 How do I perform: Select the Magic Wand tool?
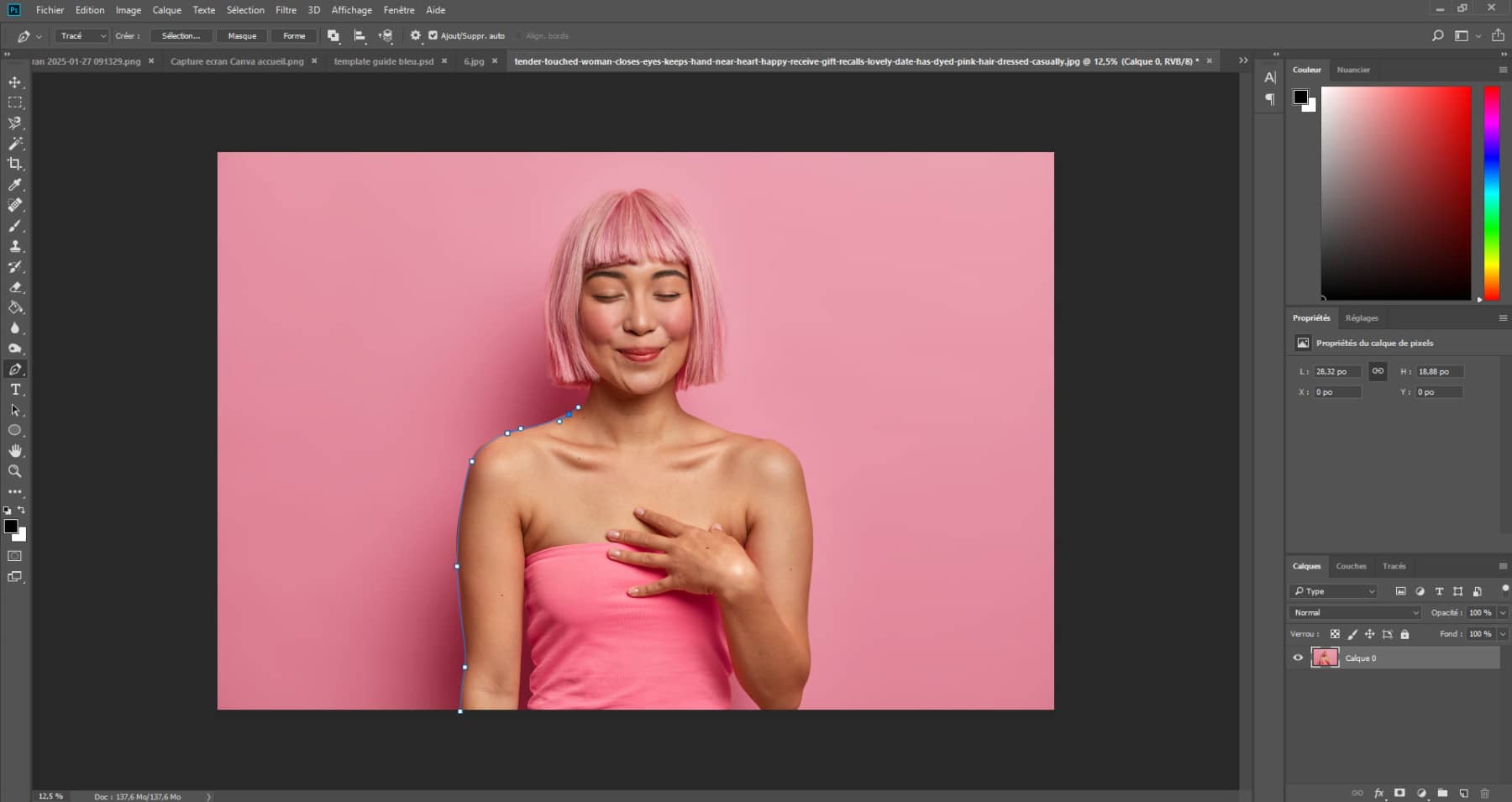(15, 144)
